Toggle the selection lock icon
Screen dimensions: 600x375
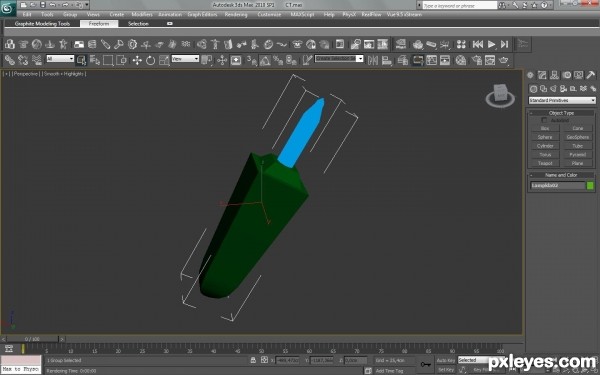click(x=253, y=360)
